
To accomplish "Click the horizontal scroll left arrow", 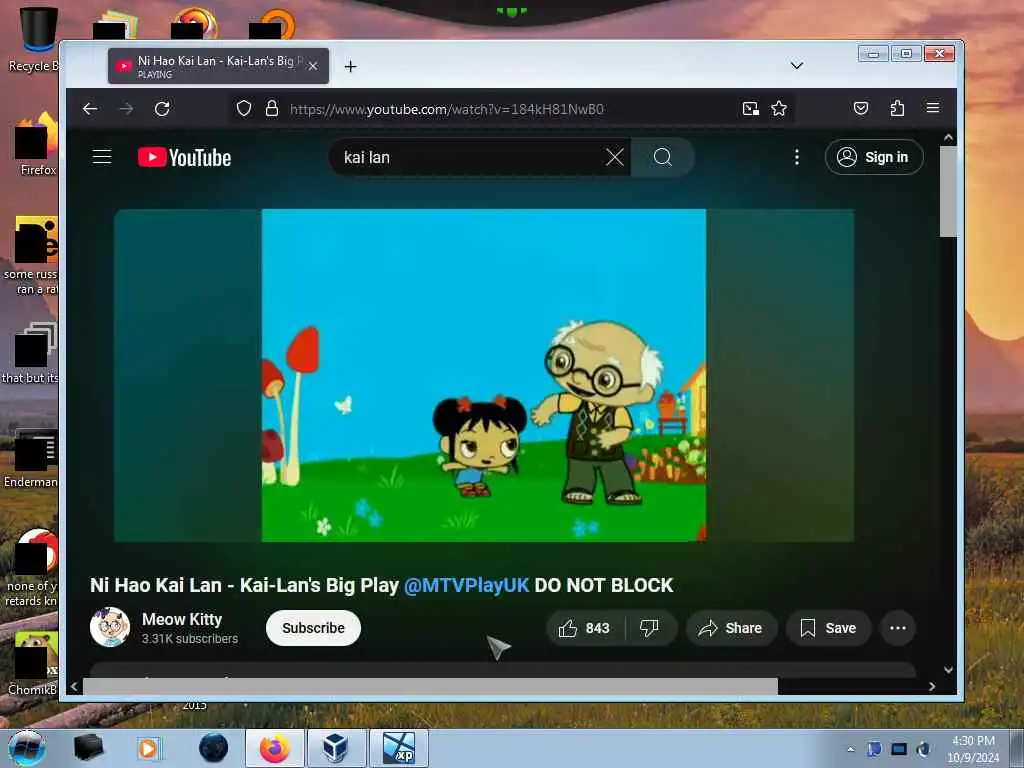I will pos(74,686).
